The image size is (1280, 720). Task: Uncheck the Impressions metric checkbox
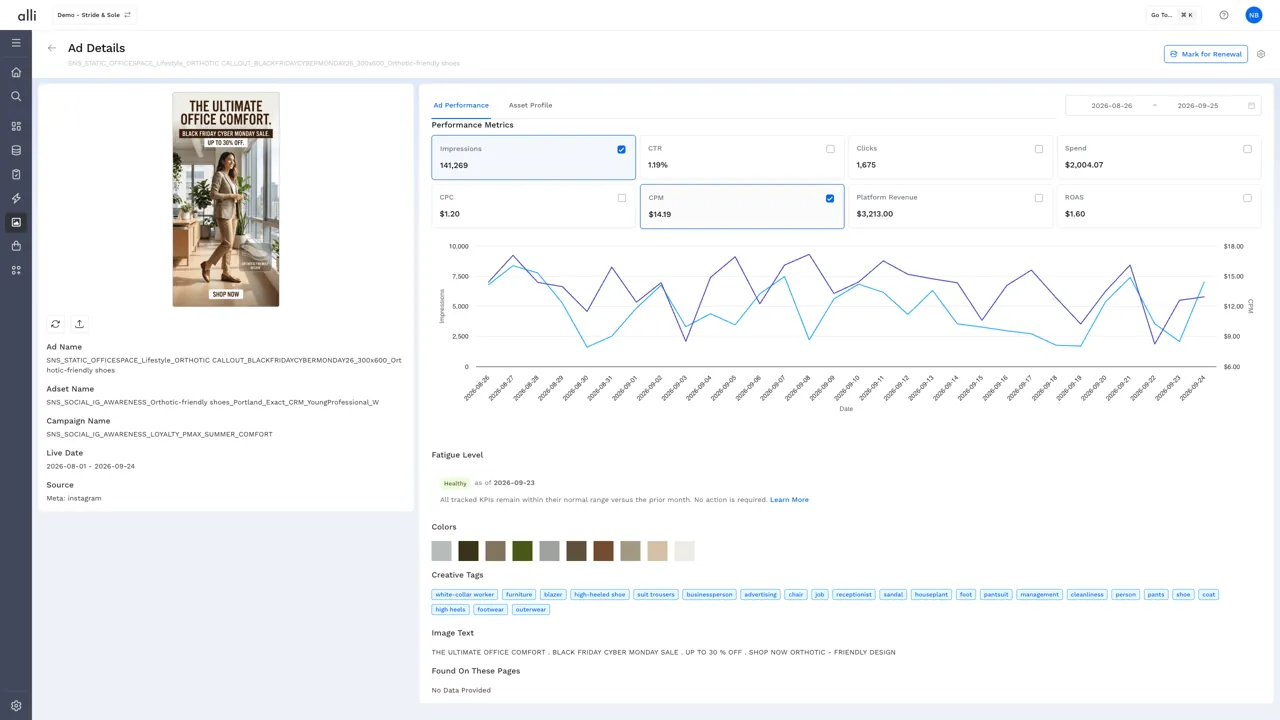(x=621, y=149)
